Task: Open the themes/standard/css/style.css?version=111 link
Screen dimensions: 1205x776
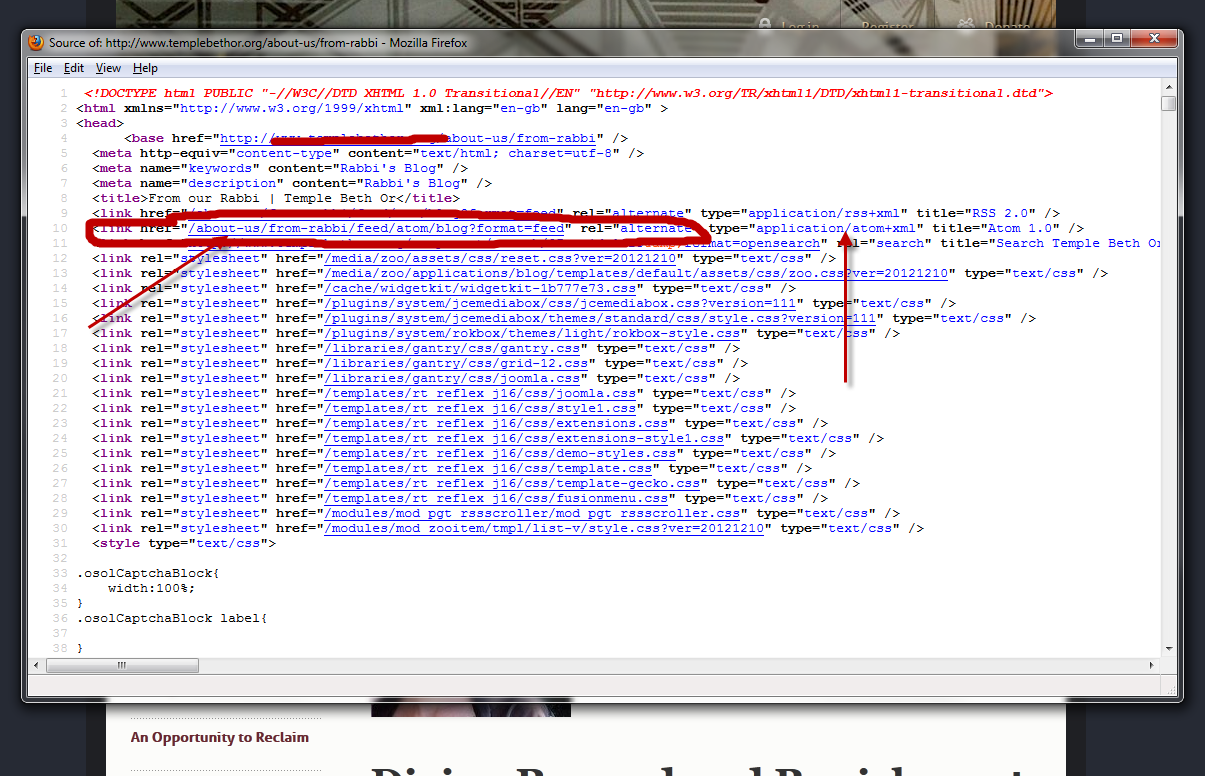Action: click(x=601, y=318)
